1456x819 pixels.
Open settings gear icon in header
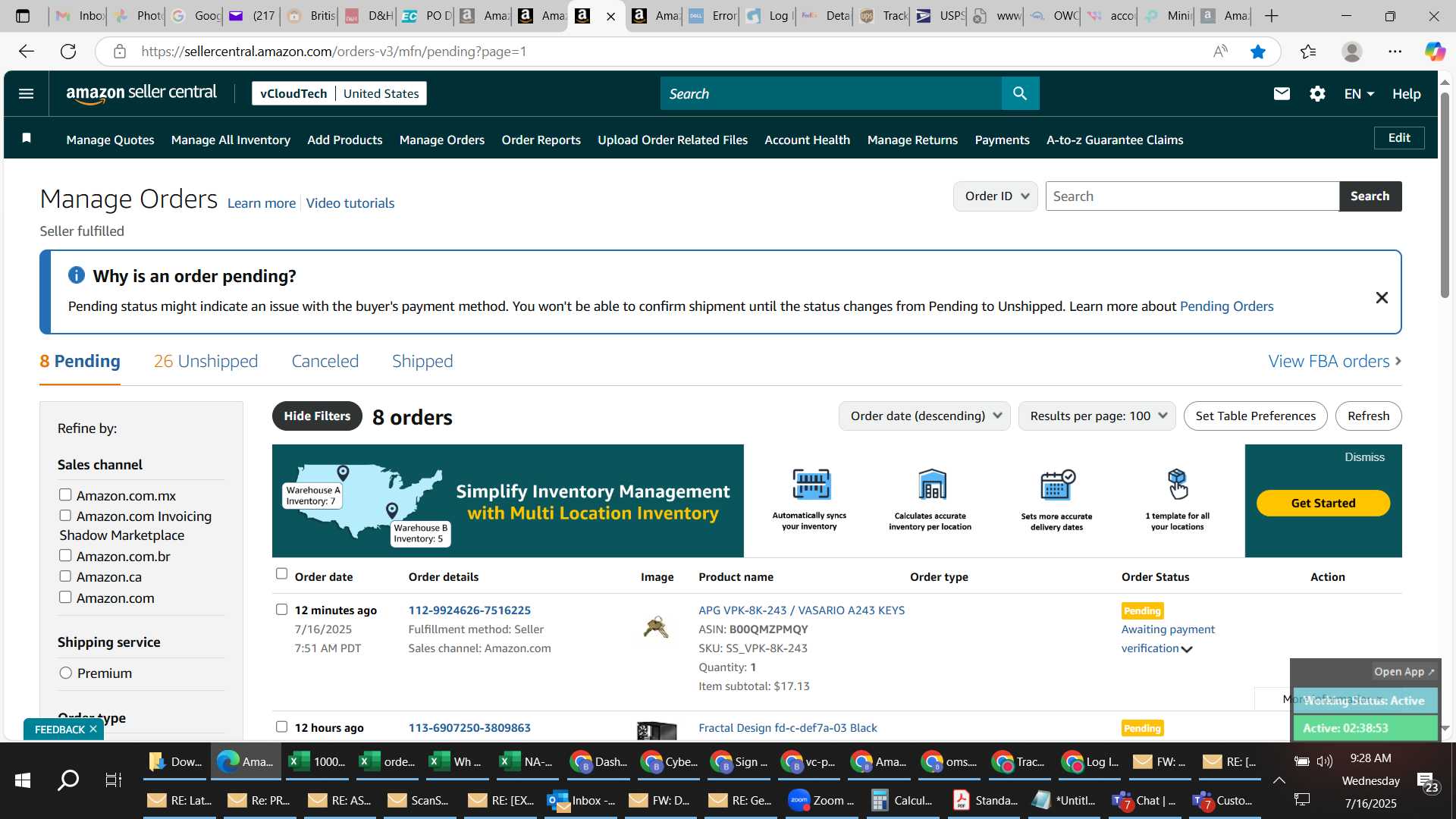[x=1317, y=93]
